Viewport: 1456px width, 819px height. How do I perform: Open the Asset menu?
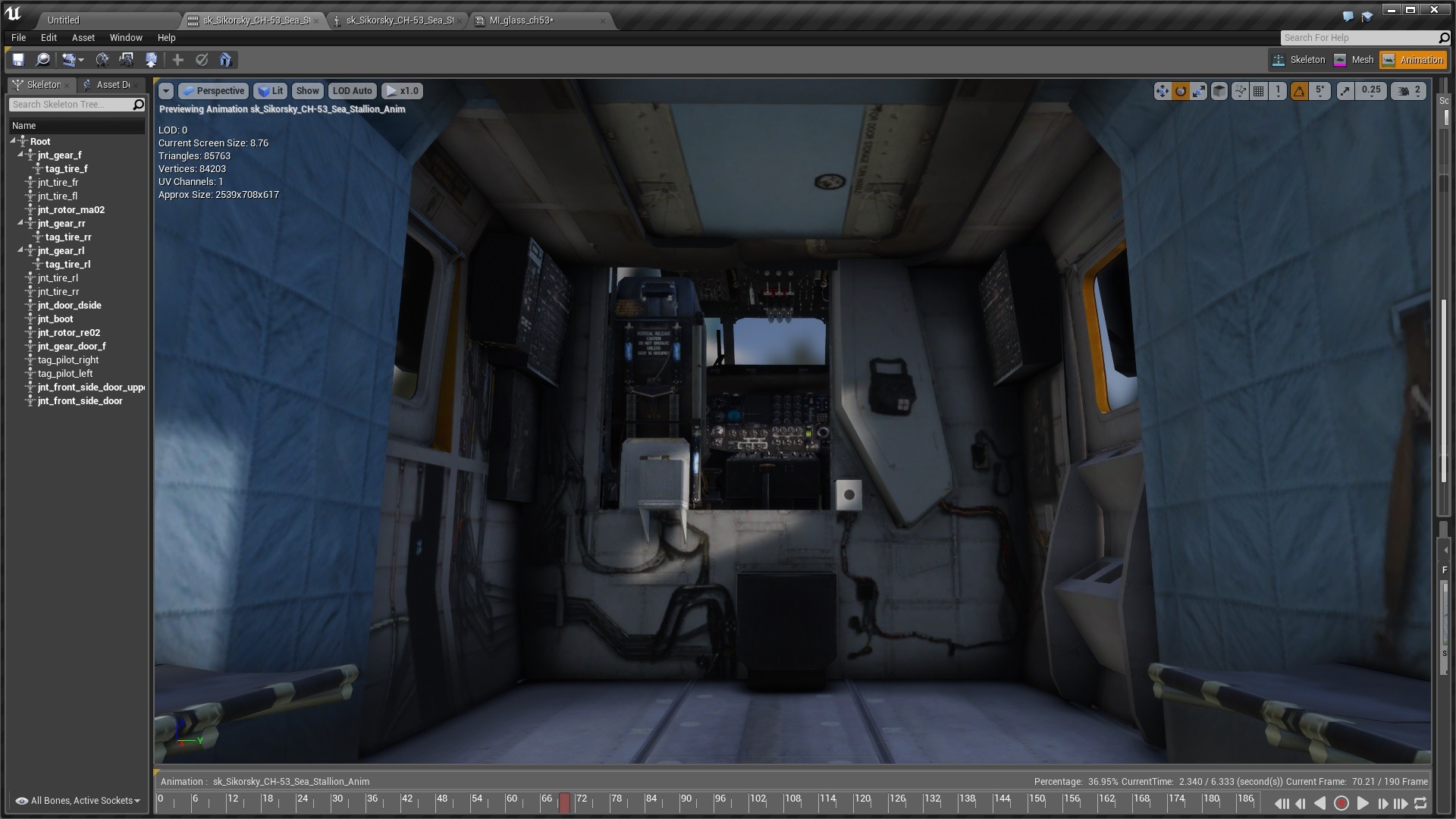click(x=83, y=37)
